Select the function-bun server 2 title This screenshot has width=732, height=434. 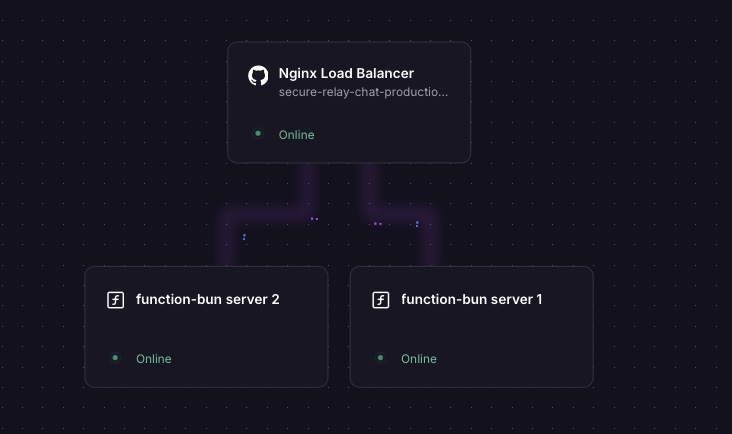coord(207,299)
